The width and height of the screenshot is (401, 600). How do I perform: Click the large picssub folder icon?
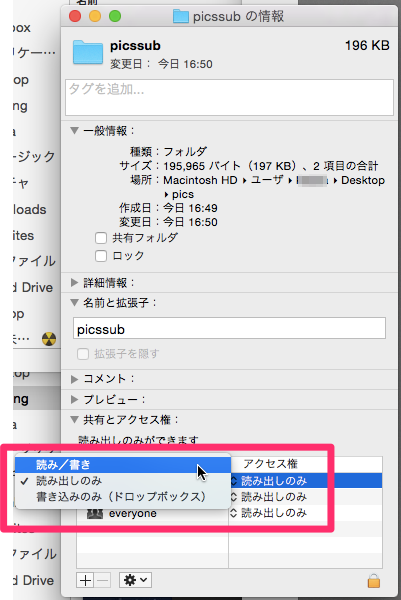pos(88,52)
